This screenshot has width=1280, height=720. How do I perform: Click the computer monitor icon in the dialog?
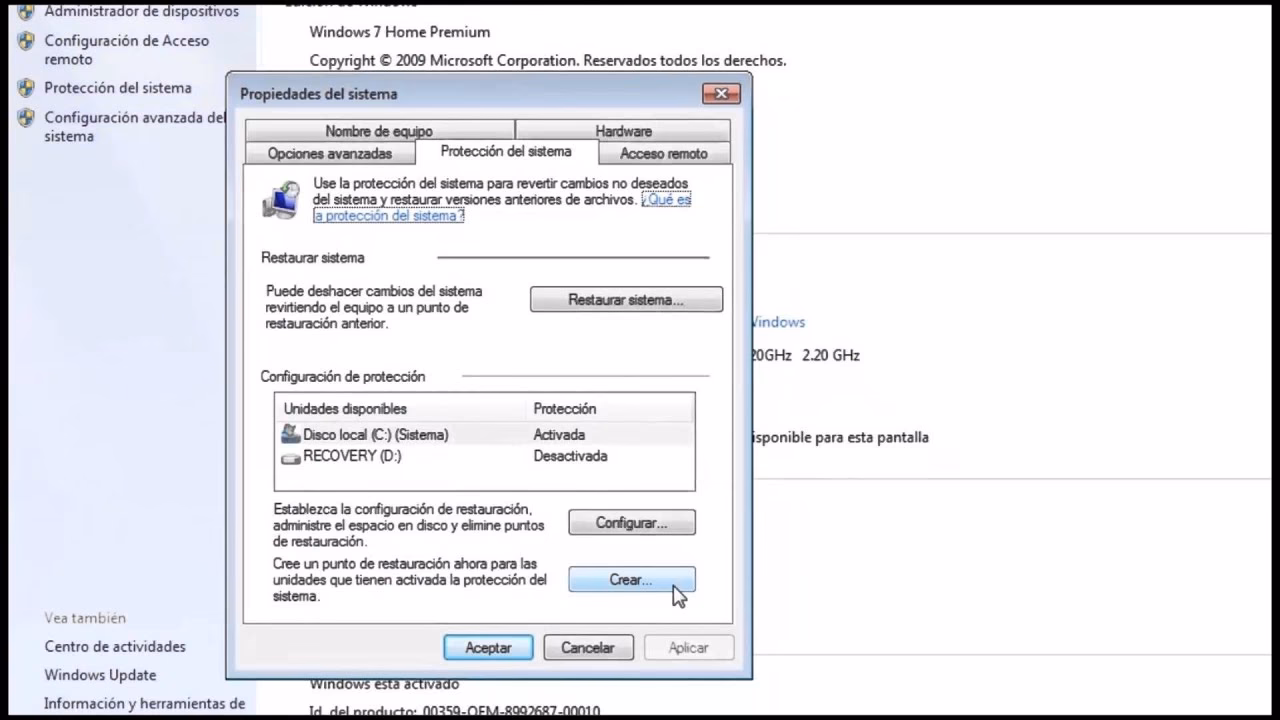282,199
